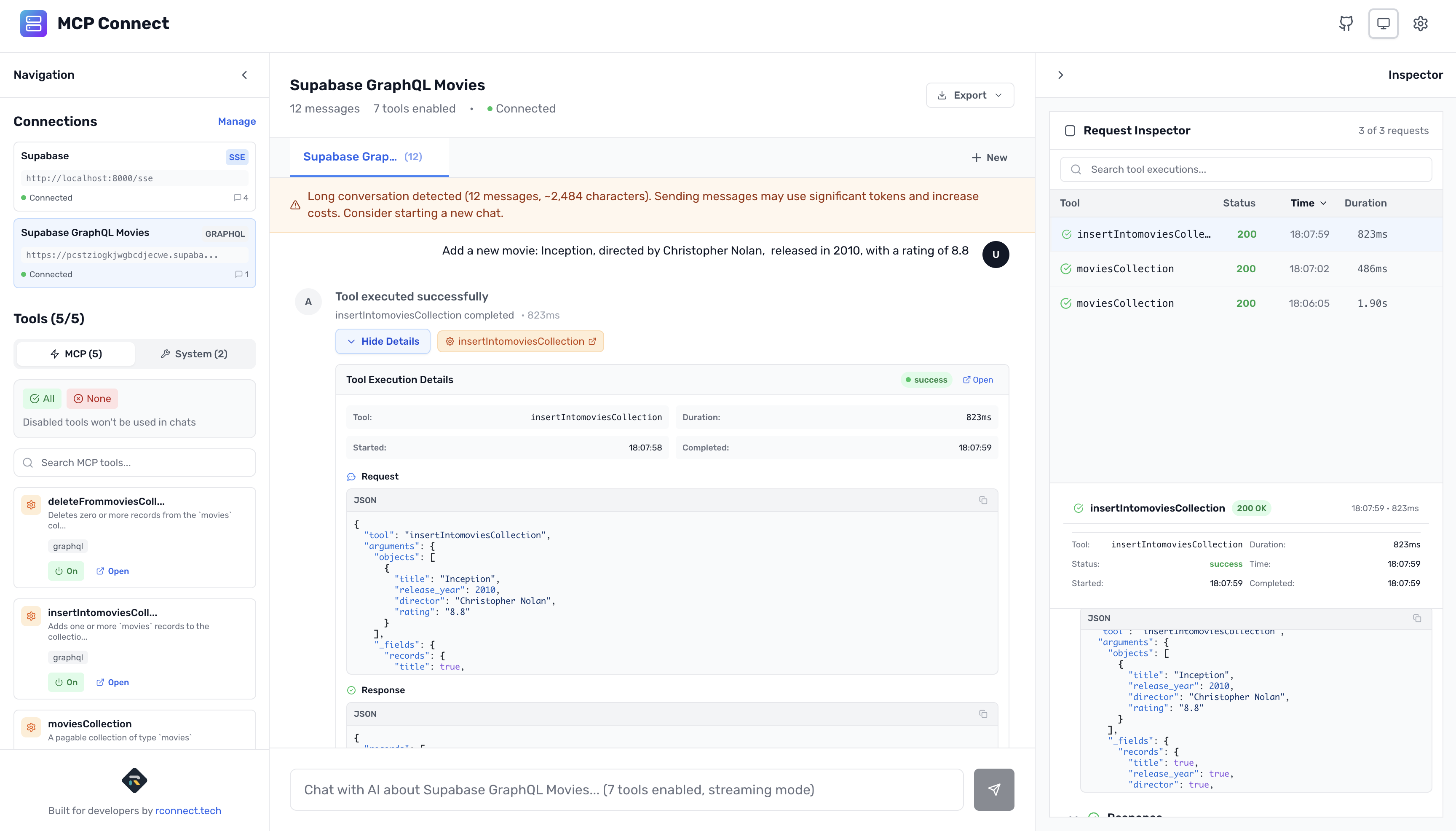This screenshot has height=831, width=1456.
Task: Click the display mode icon next to settings
Action: (1382, 24)
